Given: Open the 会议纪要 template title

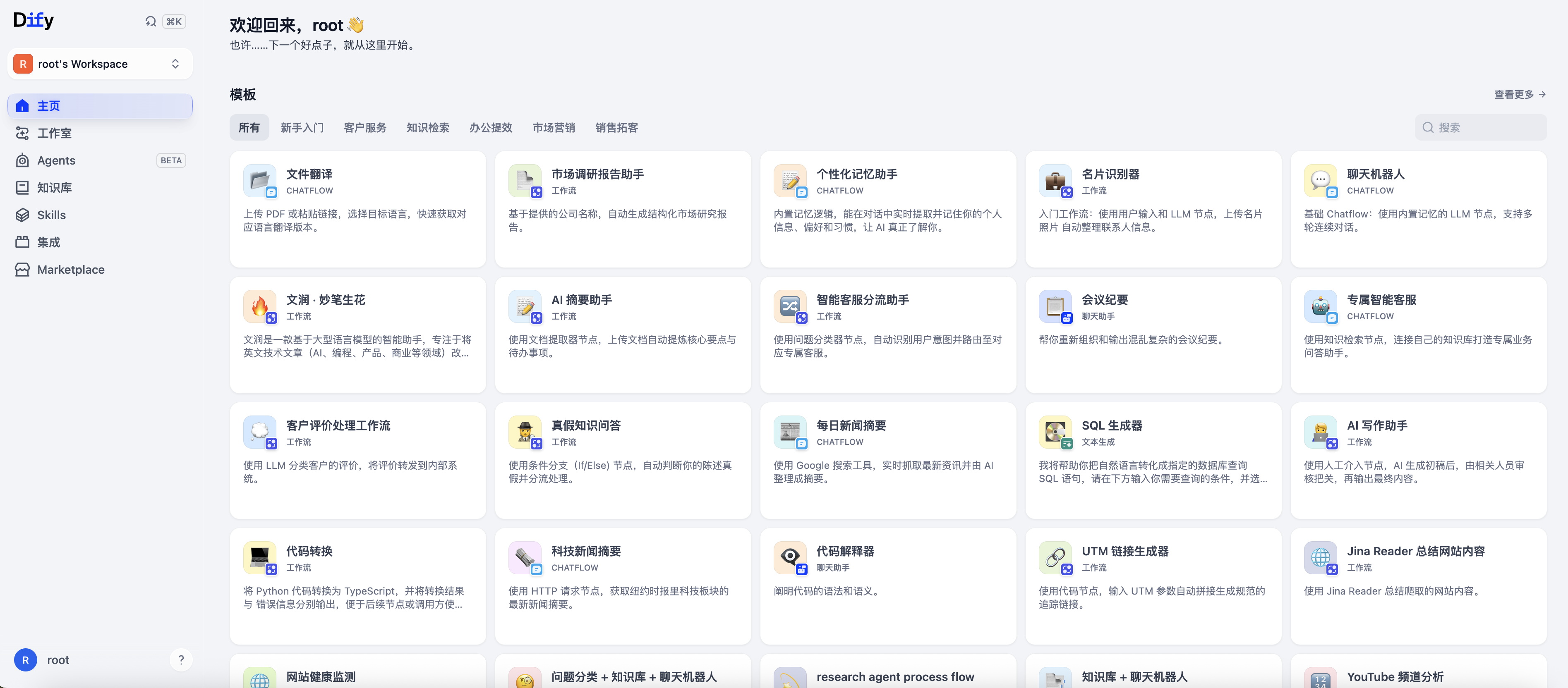Looking at the screenshot, I should pyautogui.click(x=1104, y=300).
